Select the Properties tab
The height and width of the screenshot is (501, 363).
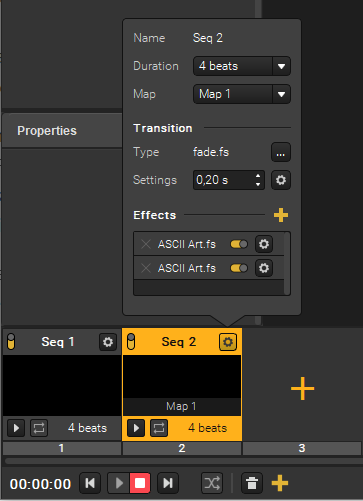coord(47,131)
